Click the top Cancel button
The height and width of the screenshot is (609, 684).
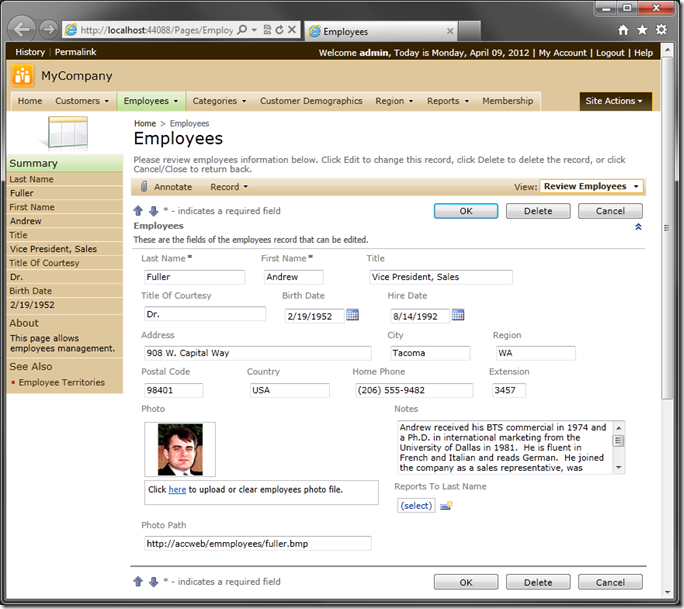pyautogui.click(x=610, y=211)
